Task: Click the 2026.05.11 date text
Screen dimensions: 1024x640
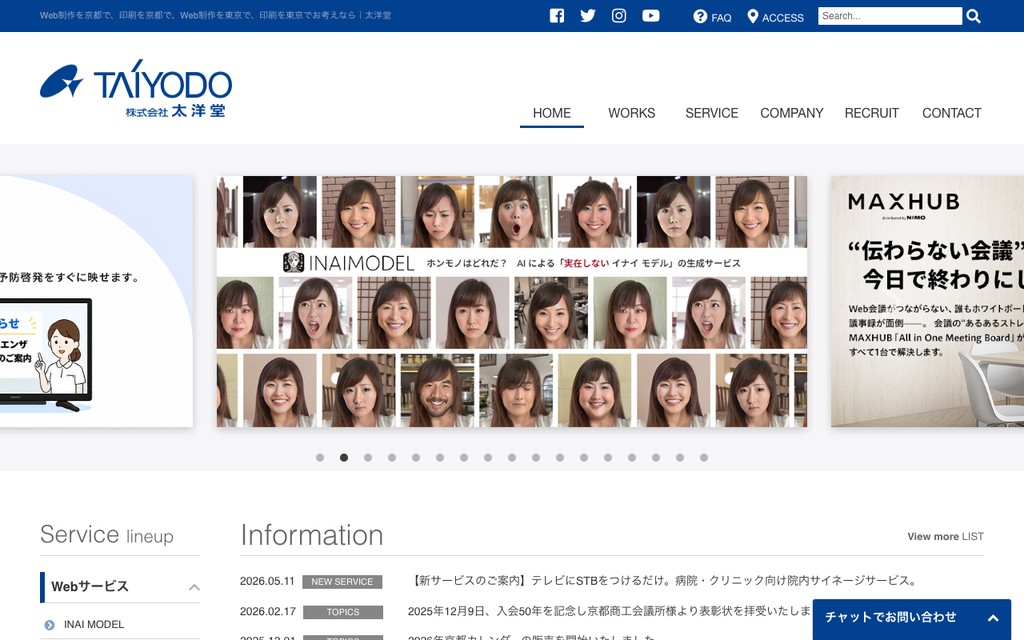Action: click(267, 581)
